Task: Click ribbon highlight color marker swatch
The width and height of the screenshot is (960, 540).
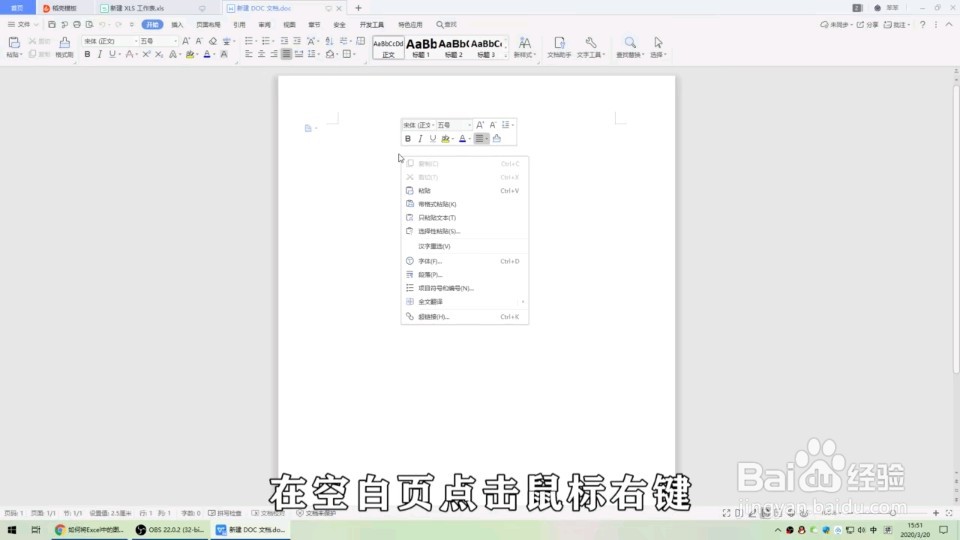Action: 190,54
